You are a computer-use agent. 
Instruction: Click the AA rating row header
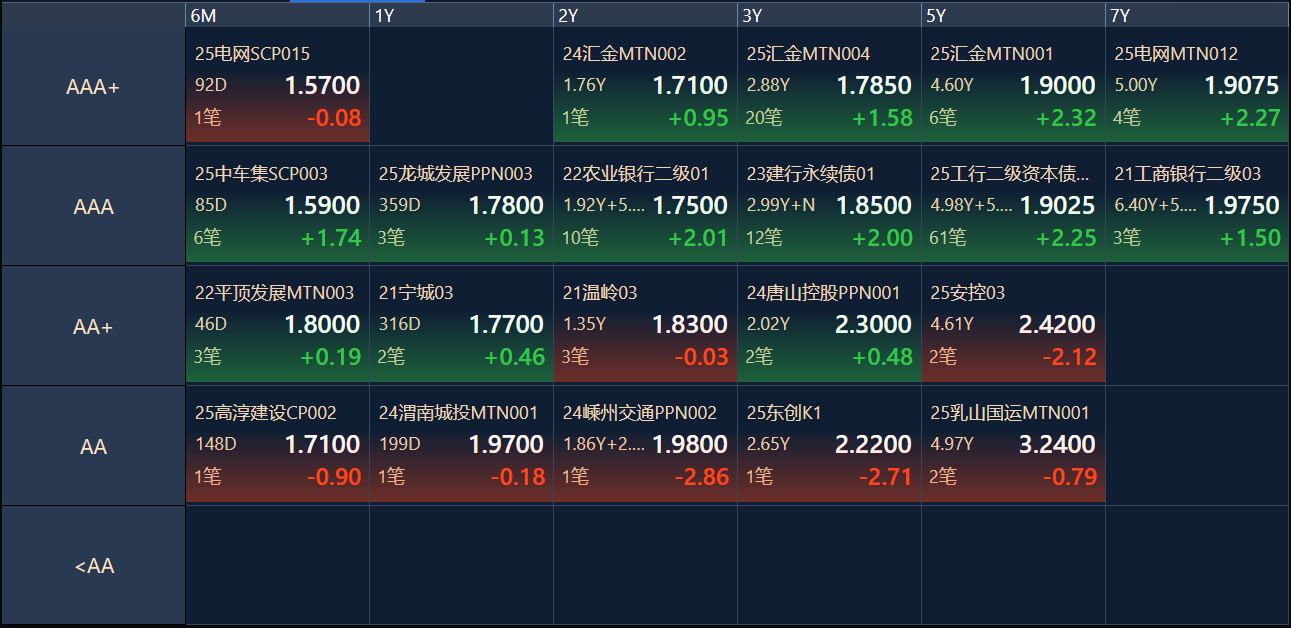click(93, 446)
